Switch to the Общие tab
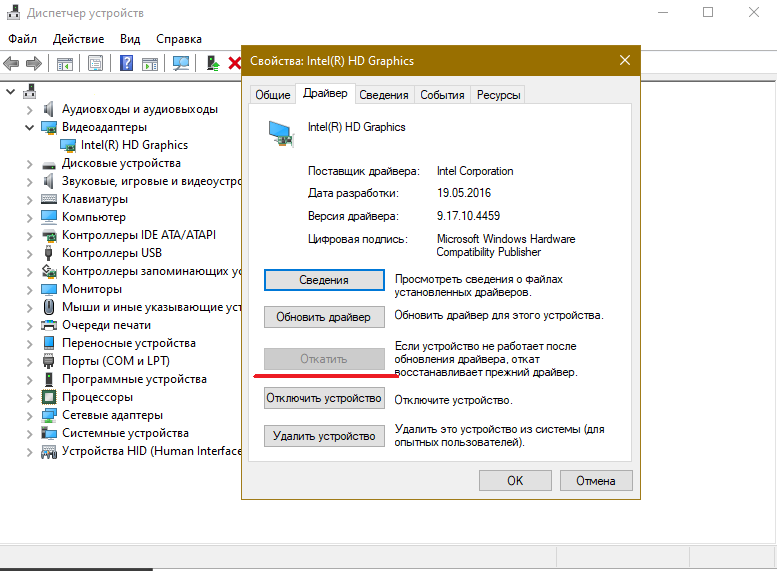The width and height of the screenshot is (777, 571). click(273, 95)
